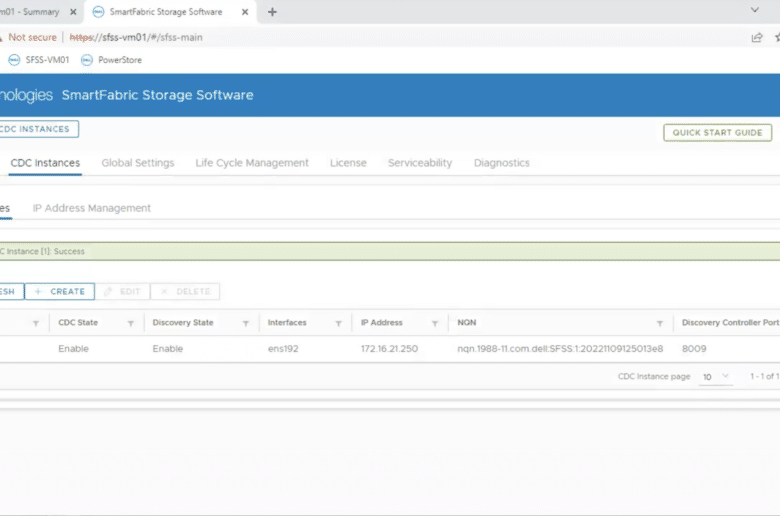Select the ens192 interface cell
The height and width of the screenshot is (516, 780).
tap(283, 349)
